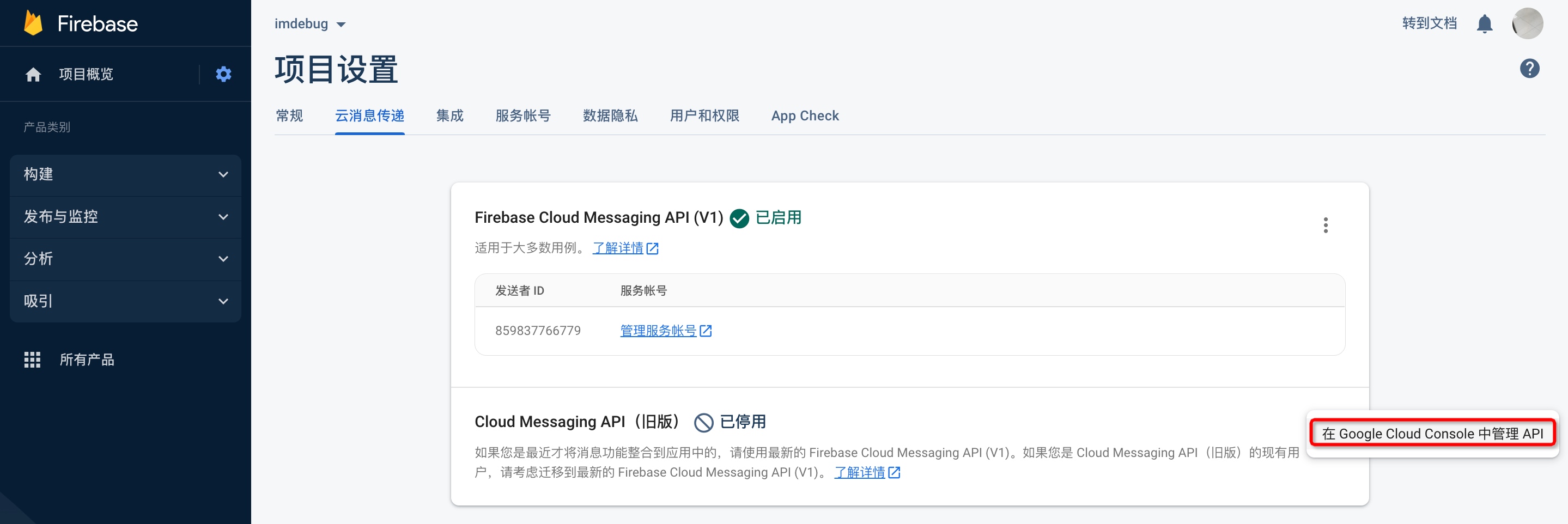The width and height of the screenshot is (1568, 524).
Task: Switch to the 常规 tab
Action: click(x=289, y=115)
